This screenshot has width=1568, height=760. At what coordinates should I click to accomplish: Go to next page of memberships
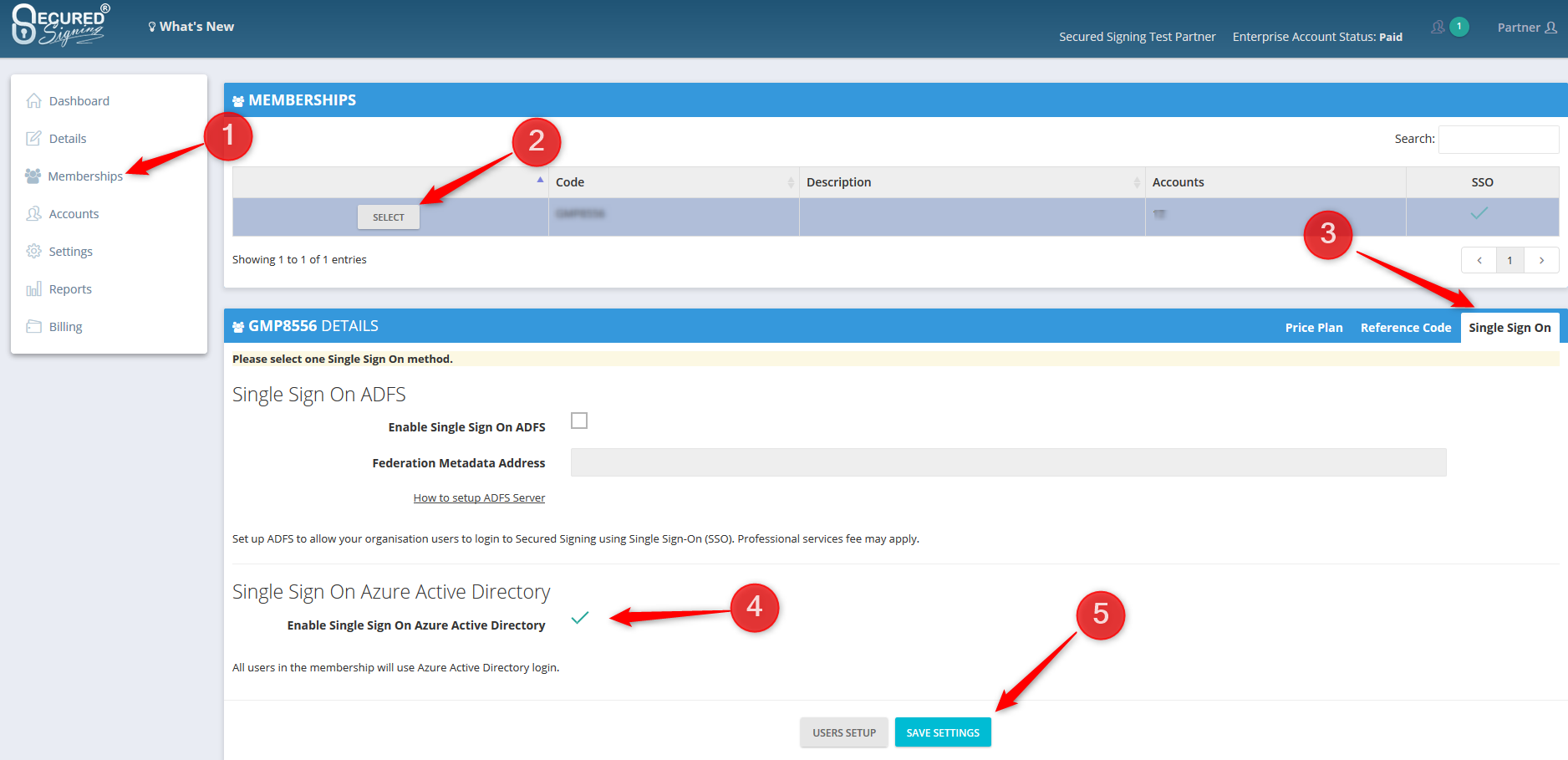1541,260
